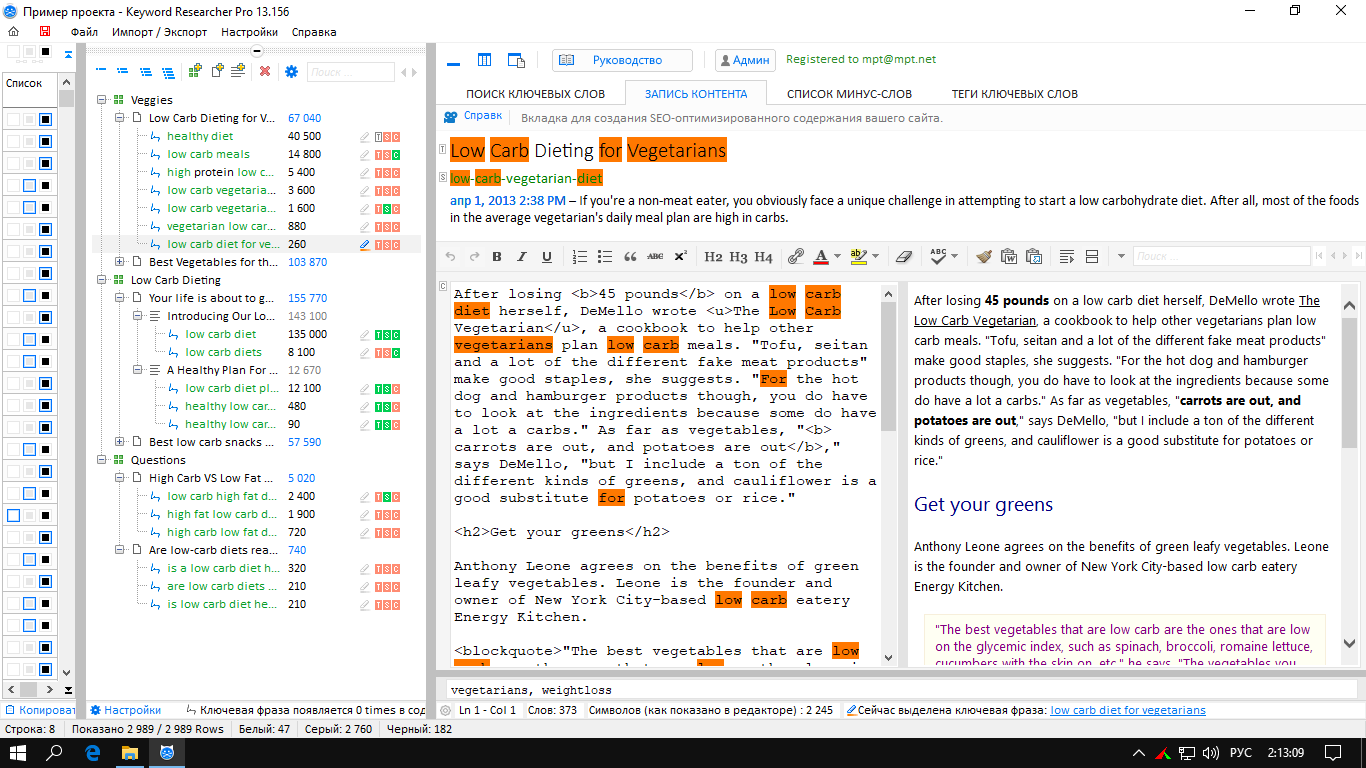The image size is (1366, 768).
Task: Toggle the list box beside the high protein low c row
Action: [x=29, y=185]
